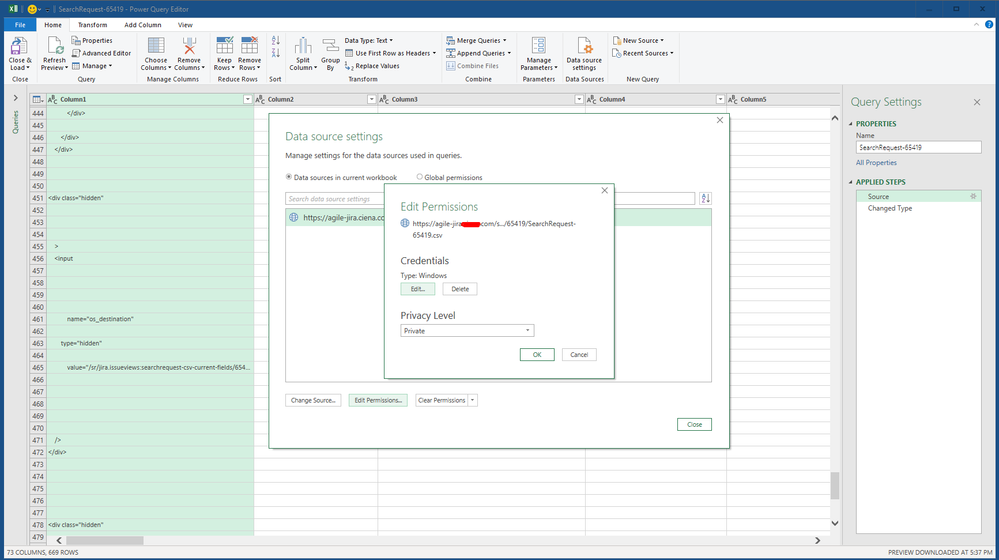Open the Column1 filter dropdown
999x560 pixels.
(248, 99)
